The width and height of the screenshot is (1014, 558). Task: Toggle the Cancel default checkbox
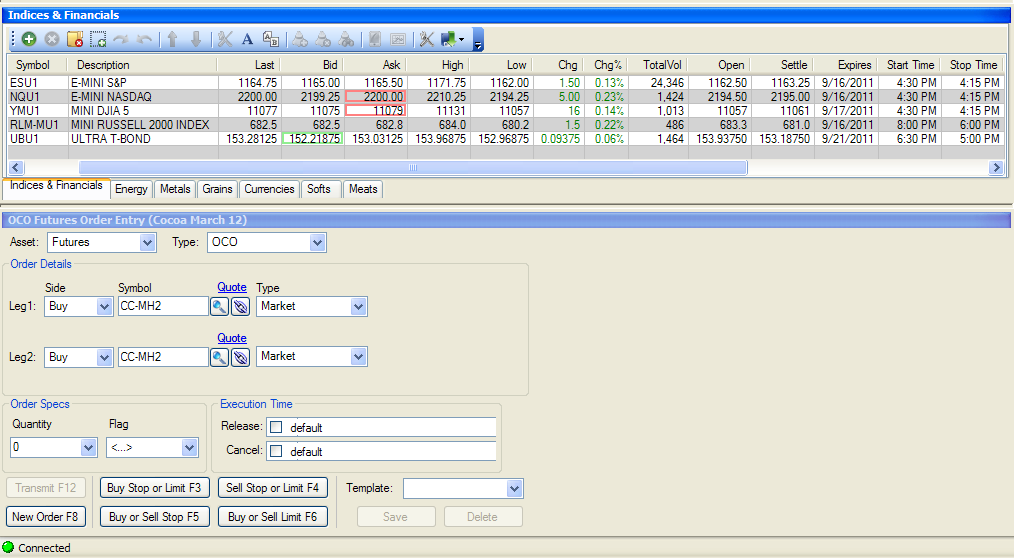tap(276, 451)
